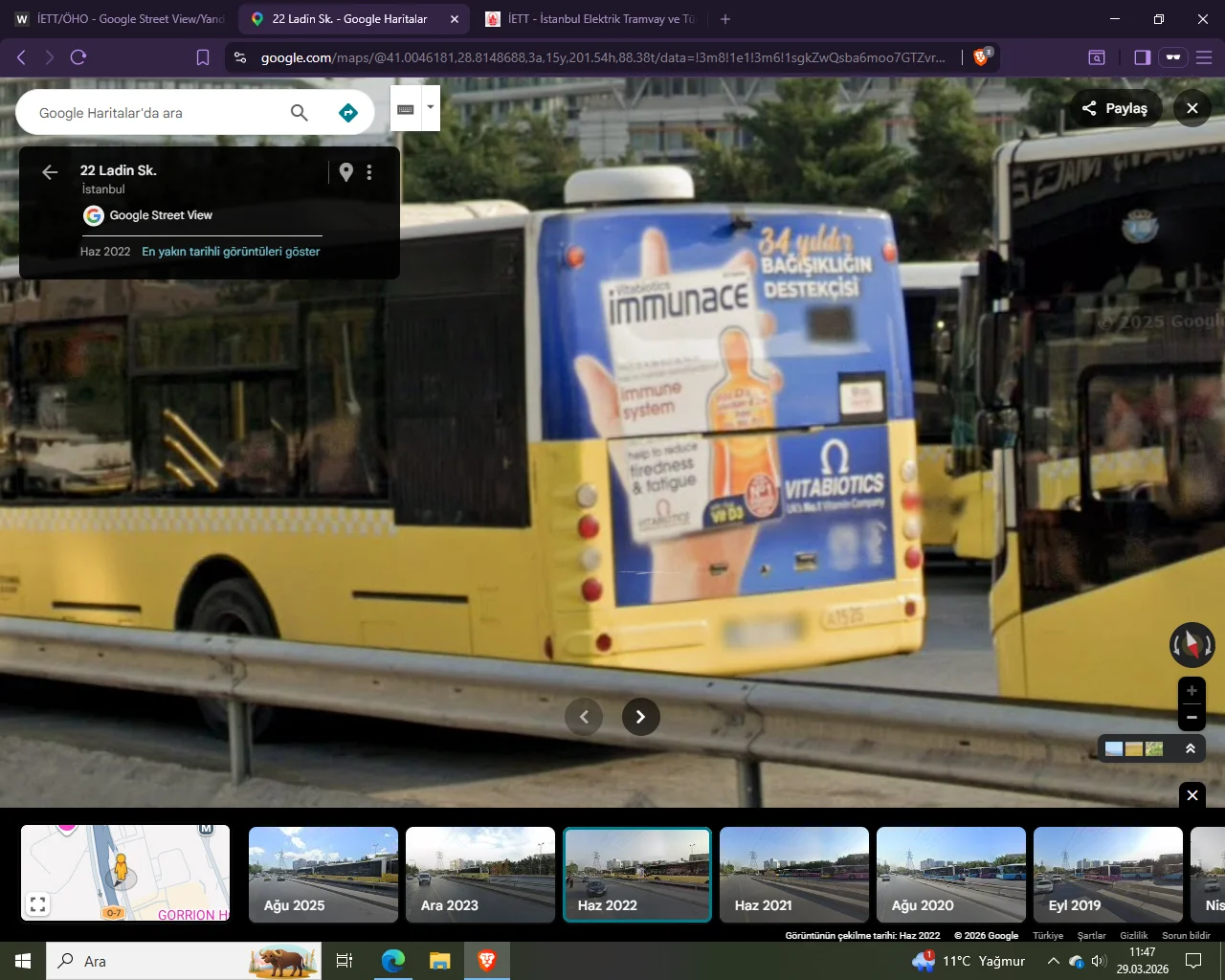The height and width of the screenshot is (980, 1225).
Task: Expand the map inset to fullscreen
Action: [37, 903]
